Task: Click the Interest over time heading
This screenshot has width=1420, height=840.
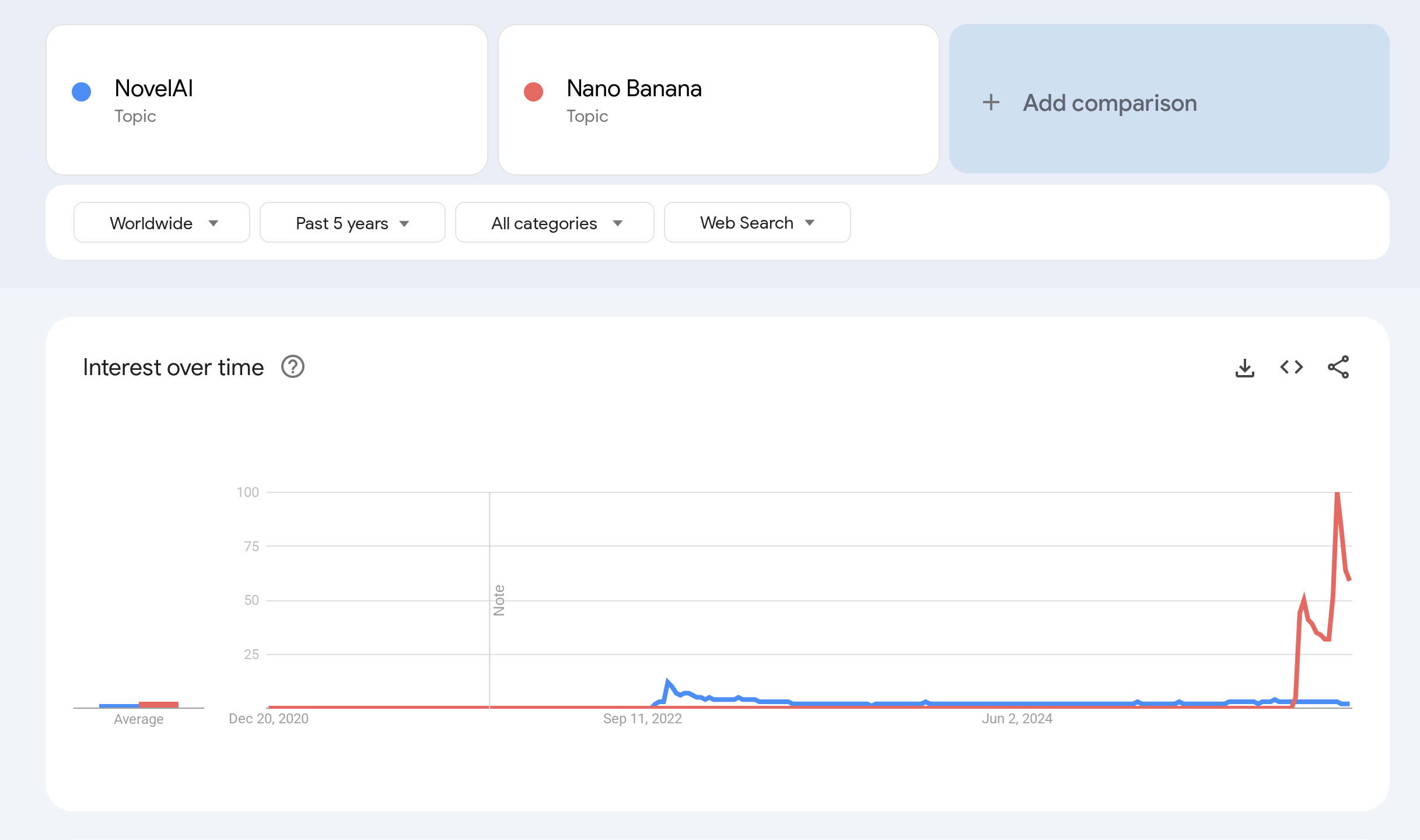Action: click(173, 367)
